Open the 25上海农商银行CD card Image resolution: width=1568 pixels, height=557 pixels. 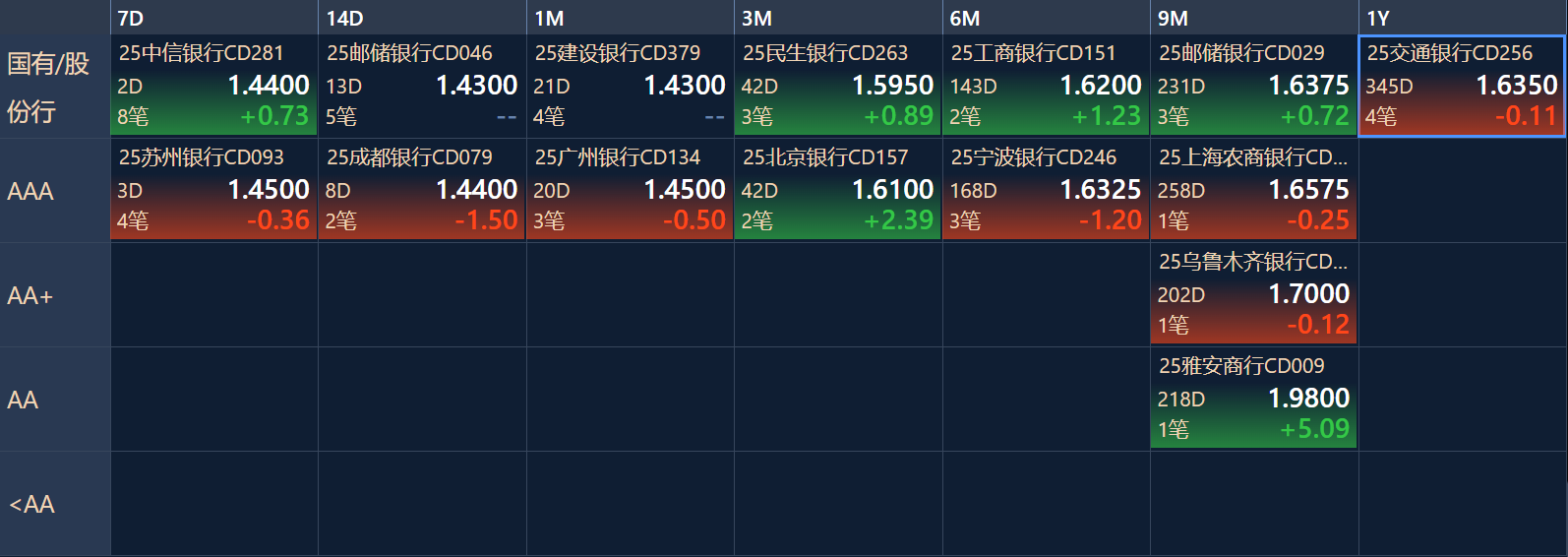[1254, 190]
